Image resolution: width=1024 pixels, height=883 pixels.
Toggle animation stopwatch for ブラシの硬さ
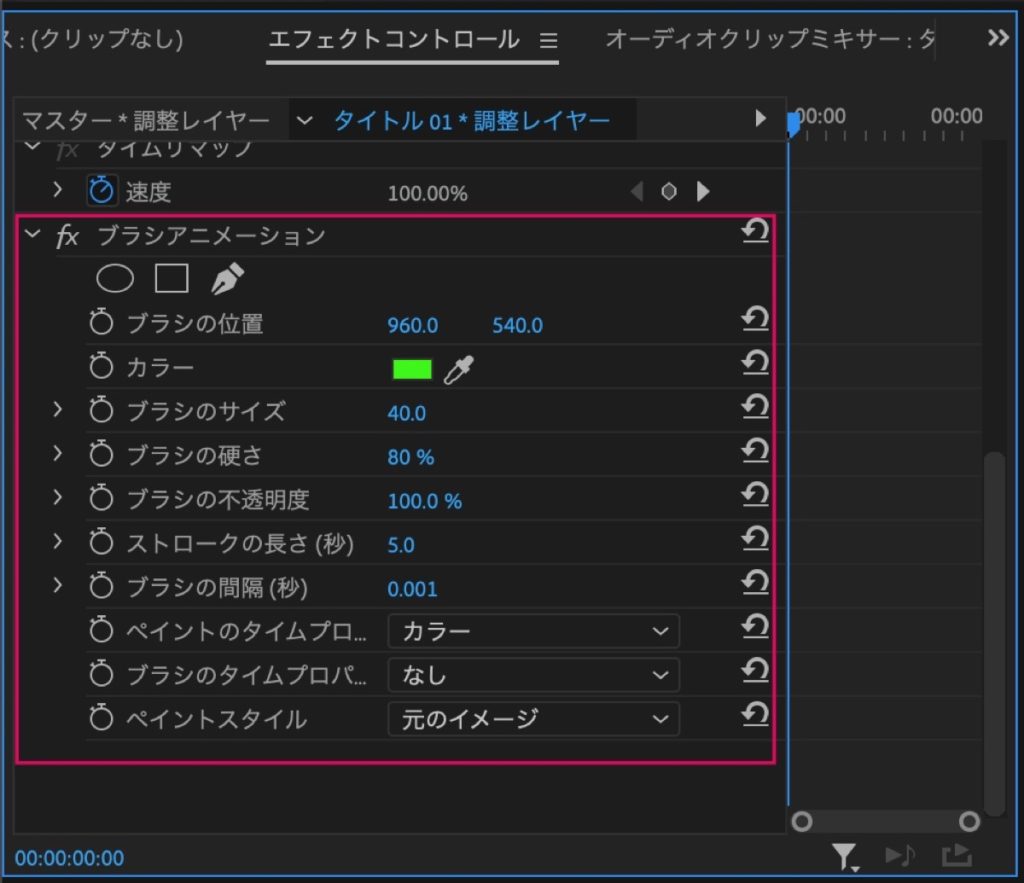[x=101, y=454]
